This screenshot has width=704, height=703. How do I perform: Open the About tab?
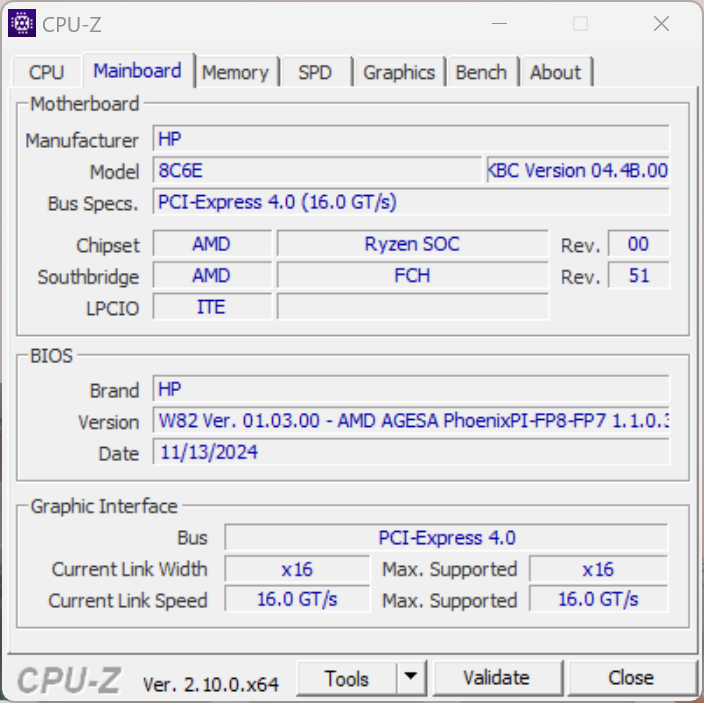[x=556, y=72]
